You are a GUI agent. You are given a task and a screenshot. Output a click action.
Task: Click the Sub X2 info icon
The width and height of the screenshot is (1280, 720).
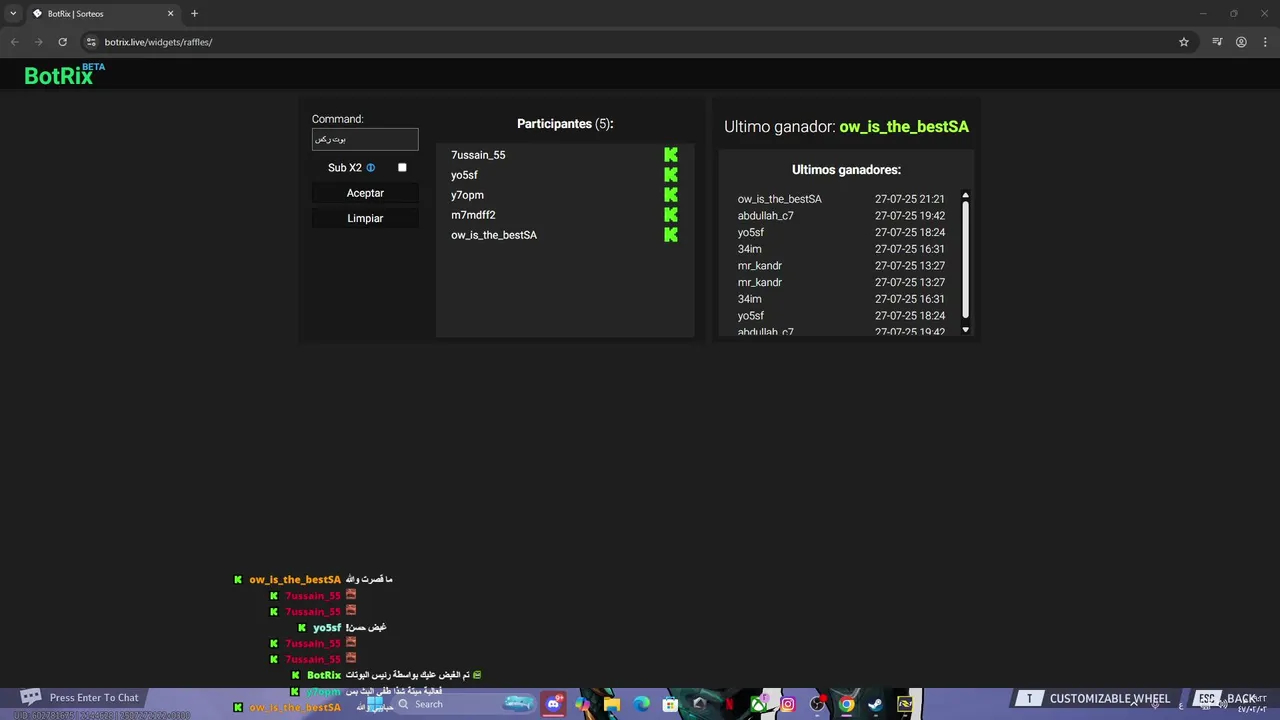[x=370, y=168]
